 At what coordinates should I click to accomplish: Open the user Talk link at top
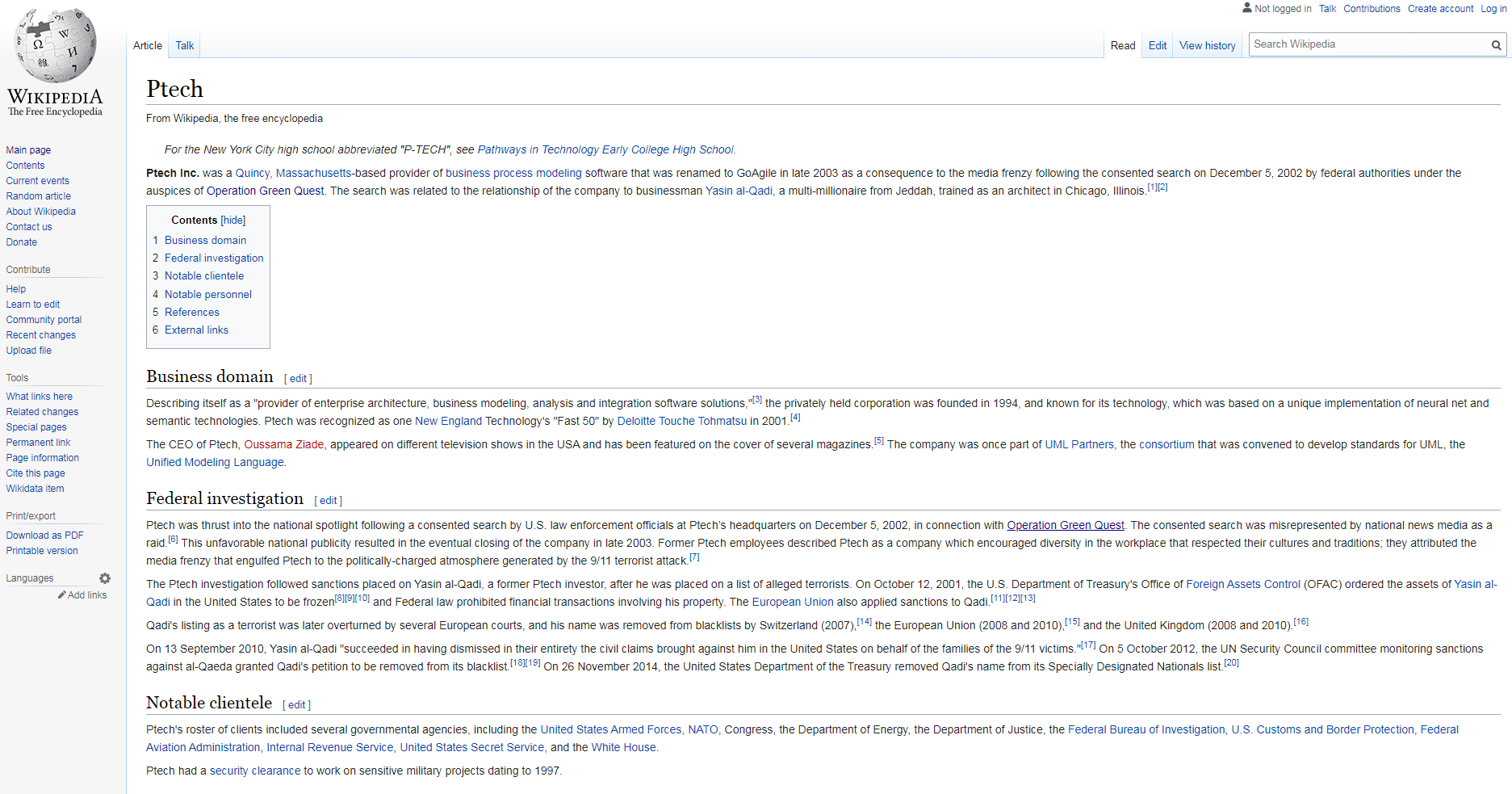point(1327,9)
